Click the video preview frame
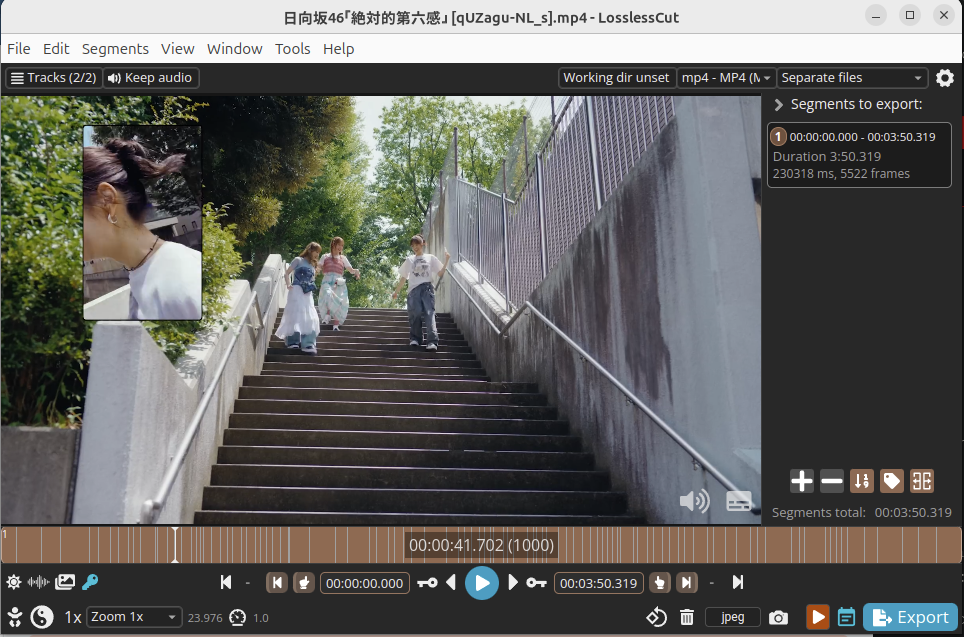 [x=381, y=310]
